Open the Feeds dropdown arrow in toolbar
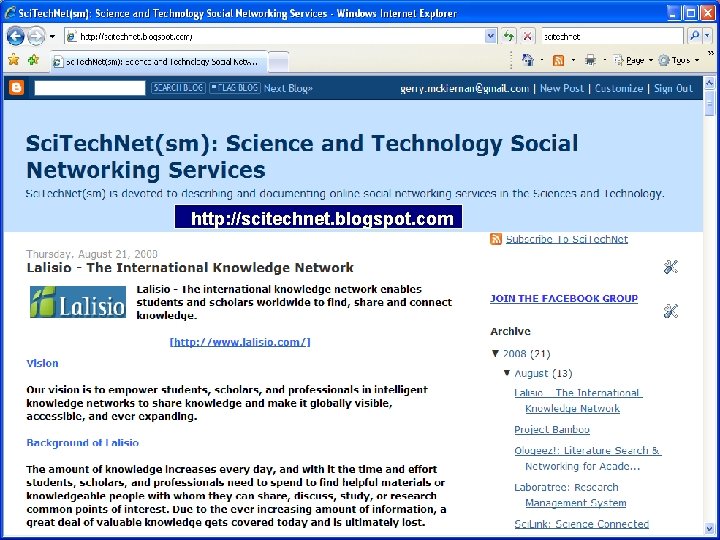Viewport: 720px width, 540px height. coord(573,60)
